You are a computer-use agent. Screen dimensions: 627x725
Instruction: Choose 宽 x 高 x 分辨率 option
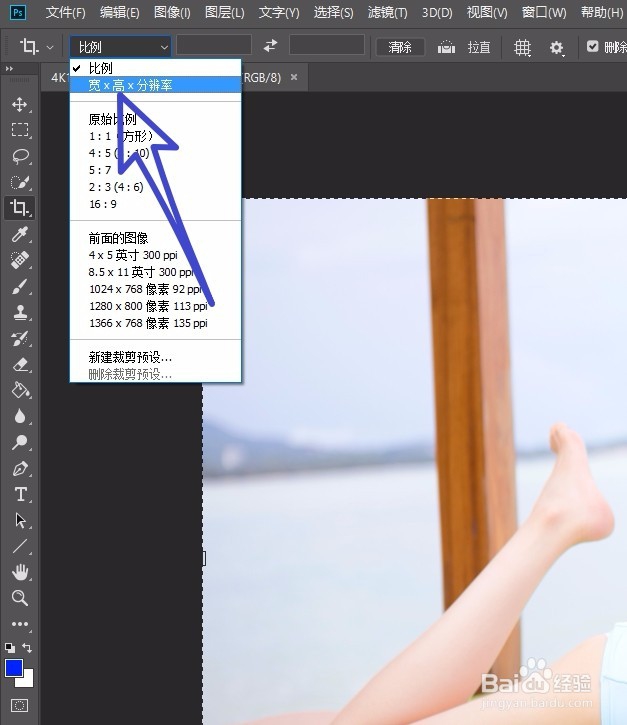tap(155, 85)
